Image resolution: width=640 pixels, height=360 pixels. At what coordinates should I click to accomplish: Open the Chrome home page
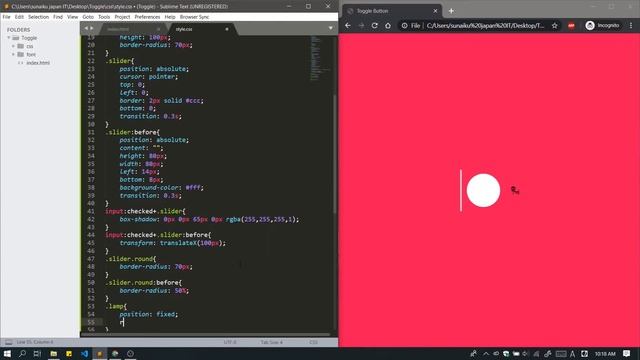388,25
